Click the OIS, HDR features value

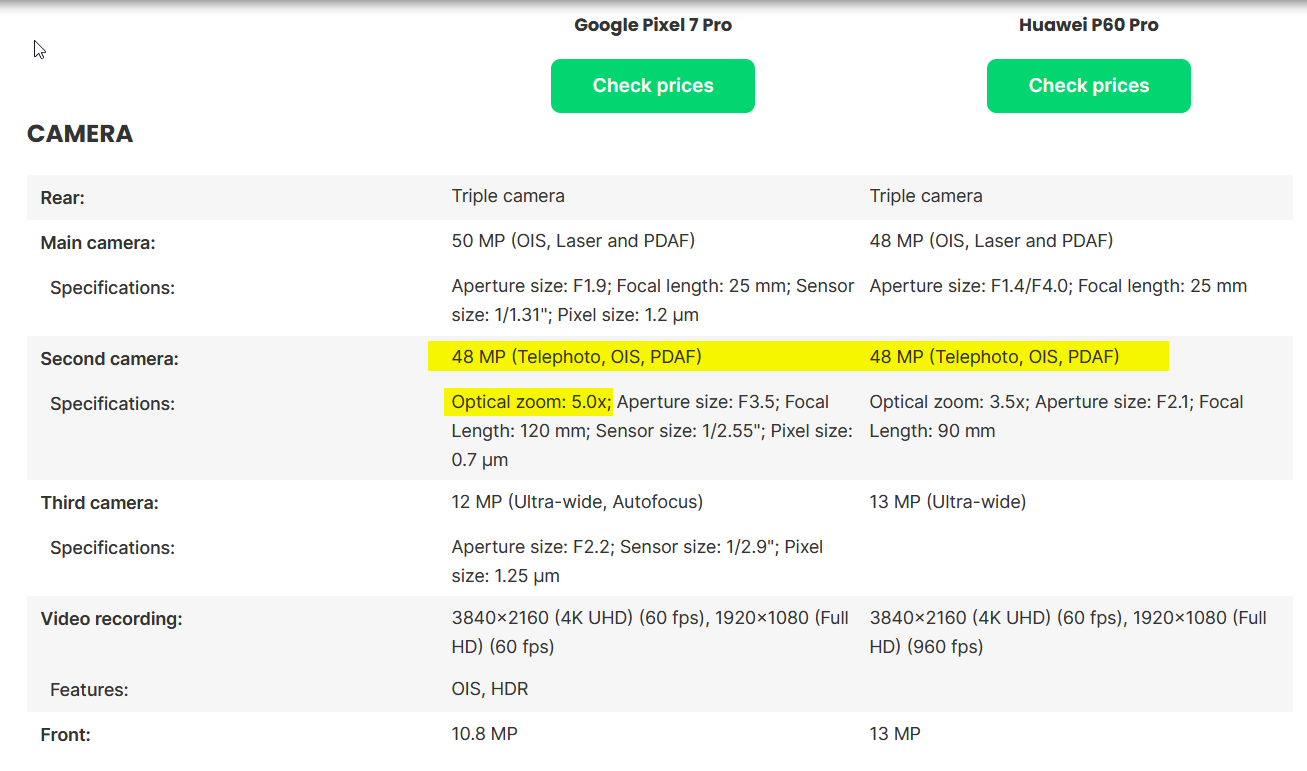point(490,689)
